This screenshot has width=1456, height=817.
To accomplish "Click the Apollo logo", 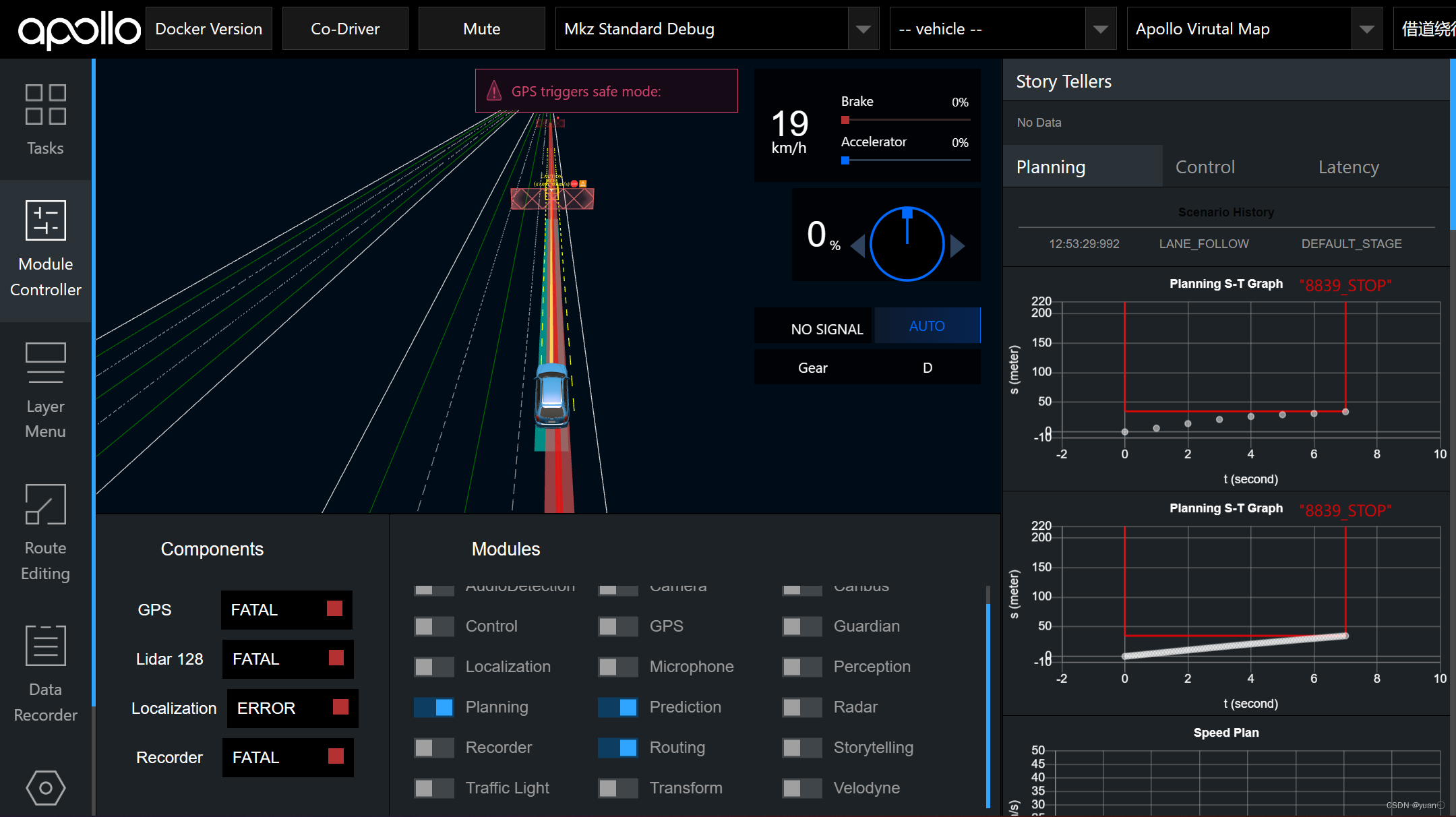I will pos(79,30).
